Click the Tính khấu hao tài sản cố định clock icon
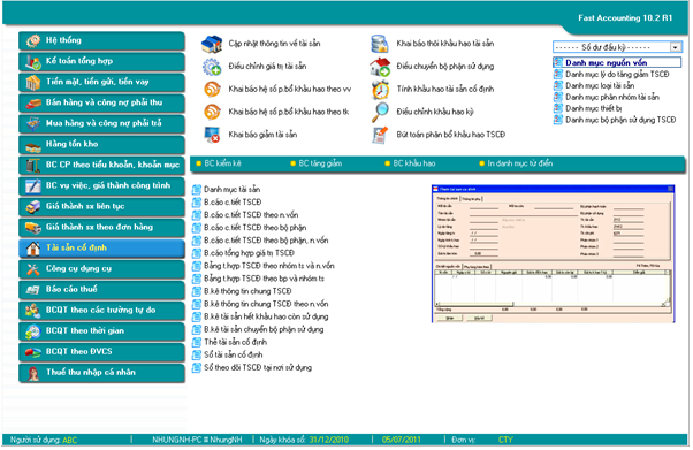Viewport: 693px width, 450px height. 380,90
